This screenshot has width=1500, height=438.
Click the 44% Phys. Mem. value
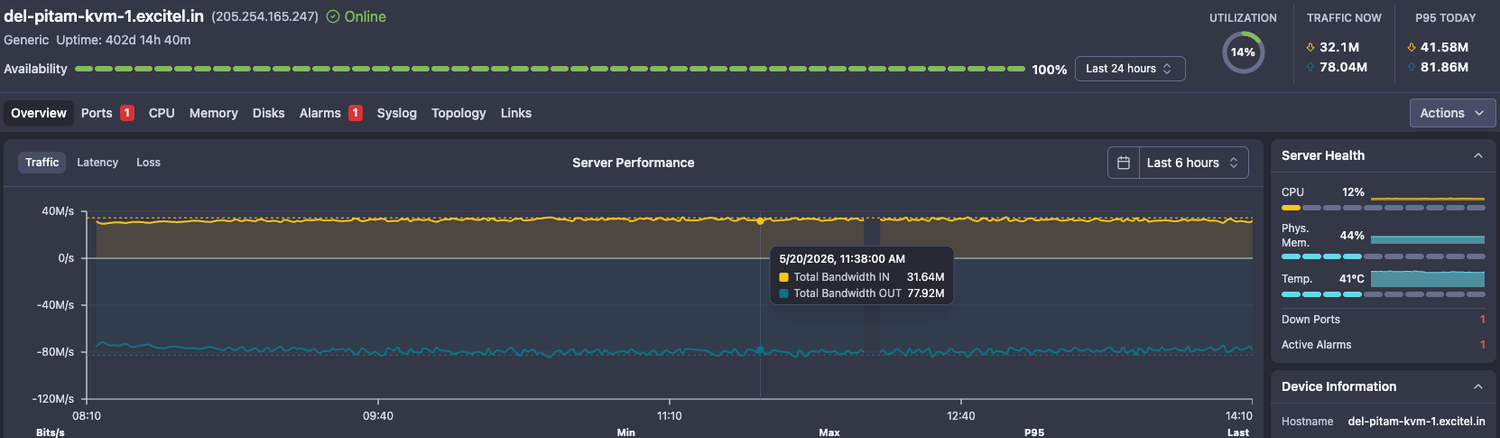pyautogui.click(x=1352, y=236)
